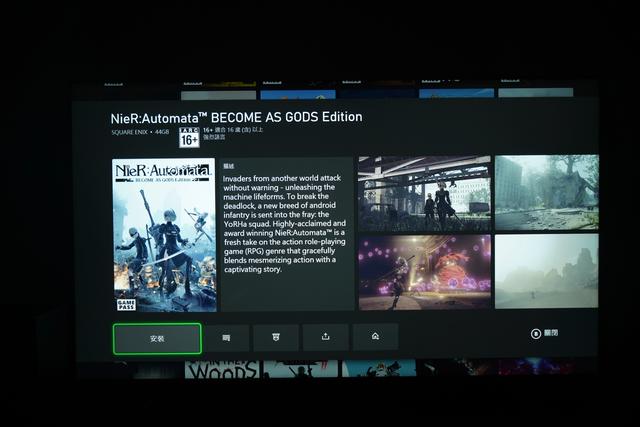The width and height of the screenshot is (640, 427).
Task: Click the share upload-arrow icon button
Action: pos(325,337)
